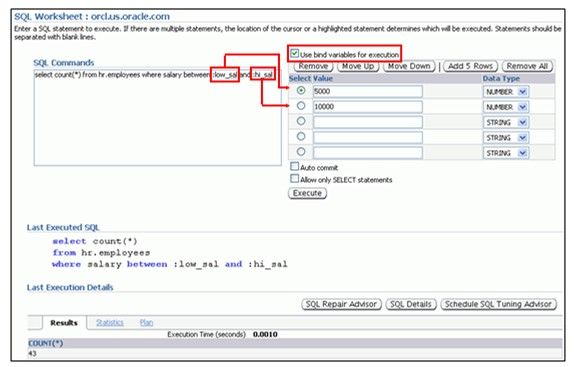Click the 'from hr.employees' line in last executed SQL
This screenshot has width=575, height=367.
(x=101, y=253)
